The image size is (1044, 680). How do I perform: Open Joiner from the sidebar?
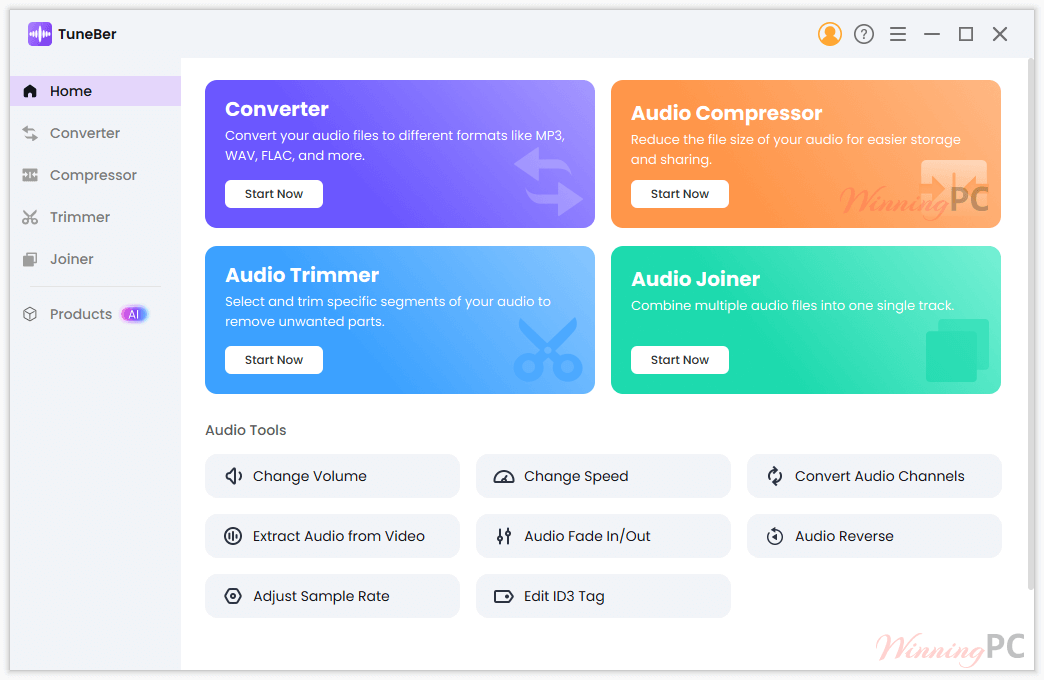(x=95, y=259)
